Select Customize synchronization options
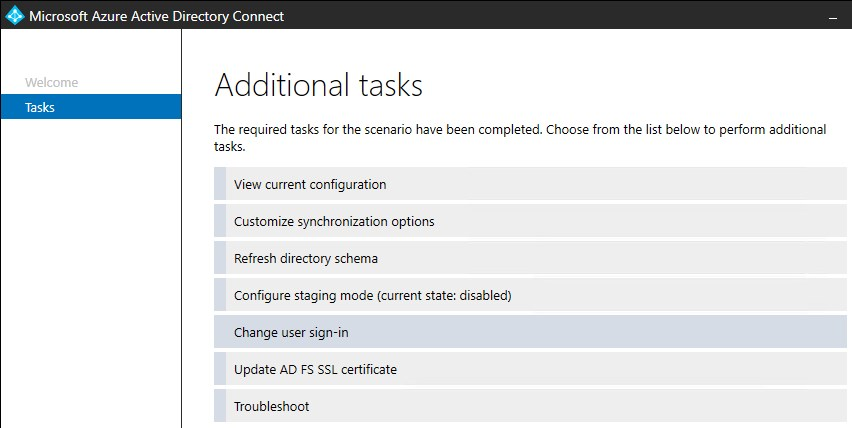The height and width of the screenshot is (428, 852). (334, 221)
